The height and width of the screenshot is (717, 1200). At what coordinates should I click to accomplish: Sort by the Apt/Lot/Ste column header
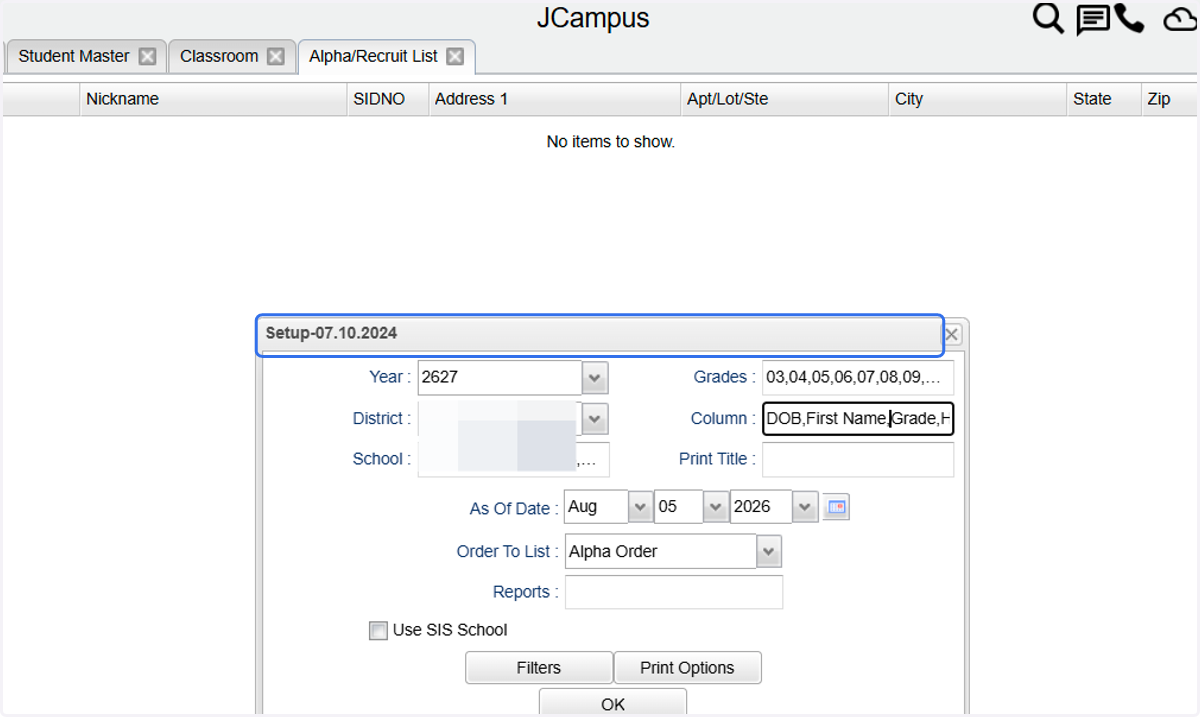click(x=785, y=99)
